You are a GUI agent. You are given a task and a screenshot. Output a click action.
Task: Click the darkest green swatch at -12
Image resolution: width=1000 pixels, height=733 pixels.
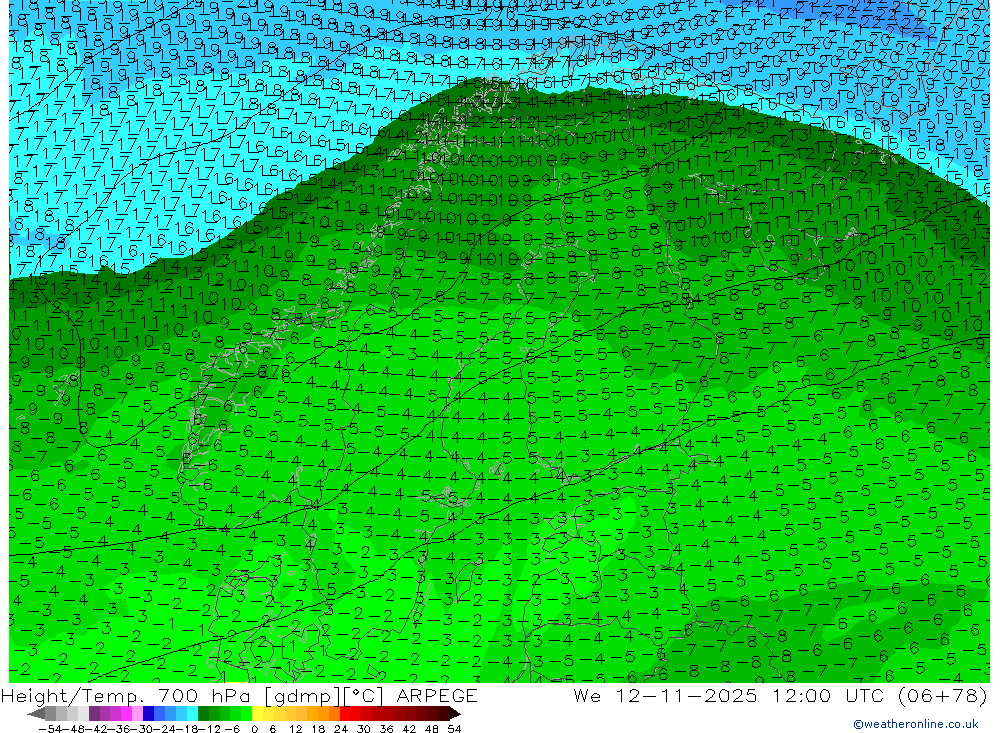click(203, 714)
